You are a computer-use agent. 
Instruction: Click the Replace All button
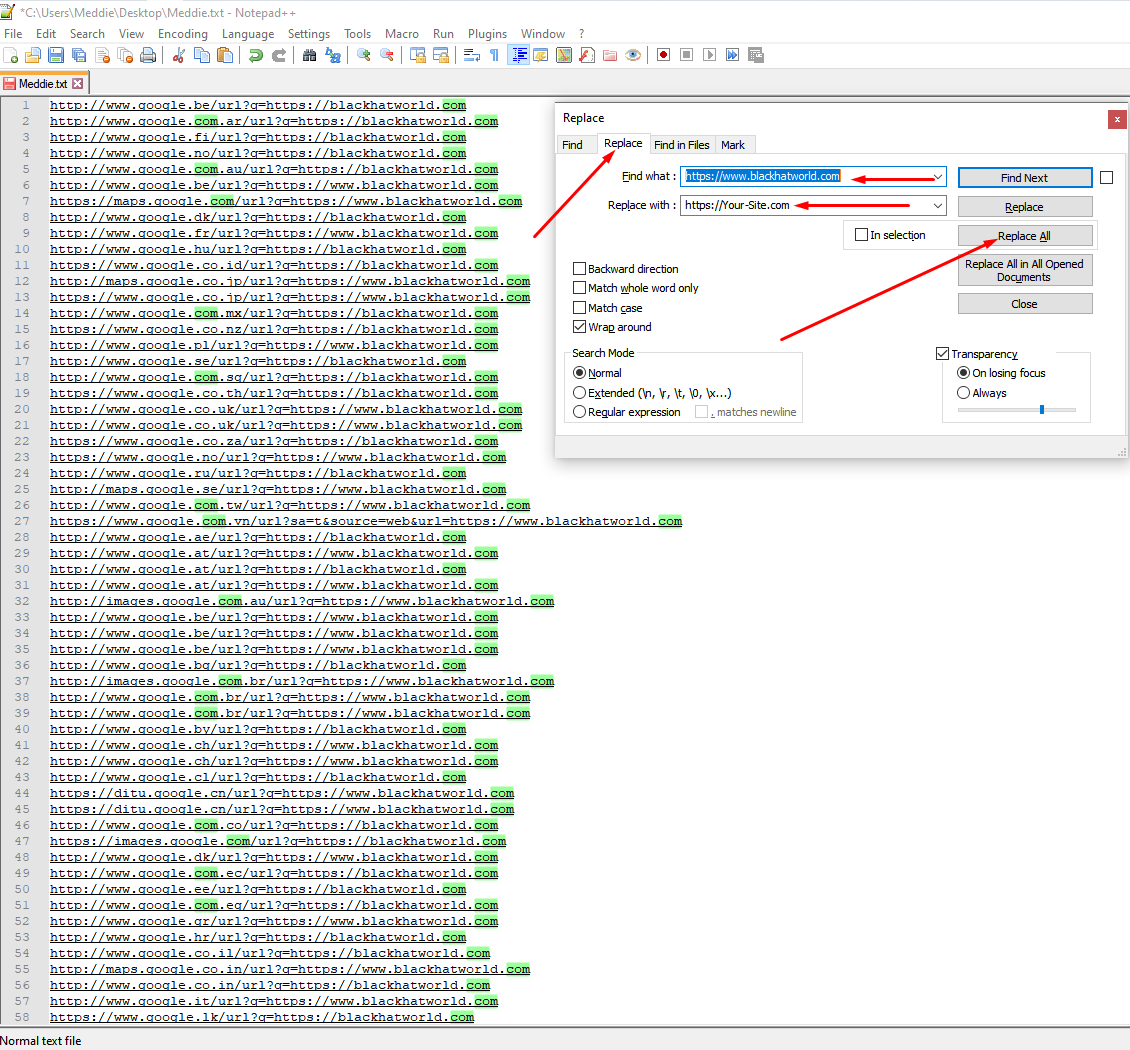[x=1024, y=236]
